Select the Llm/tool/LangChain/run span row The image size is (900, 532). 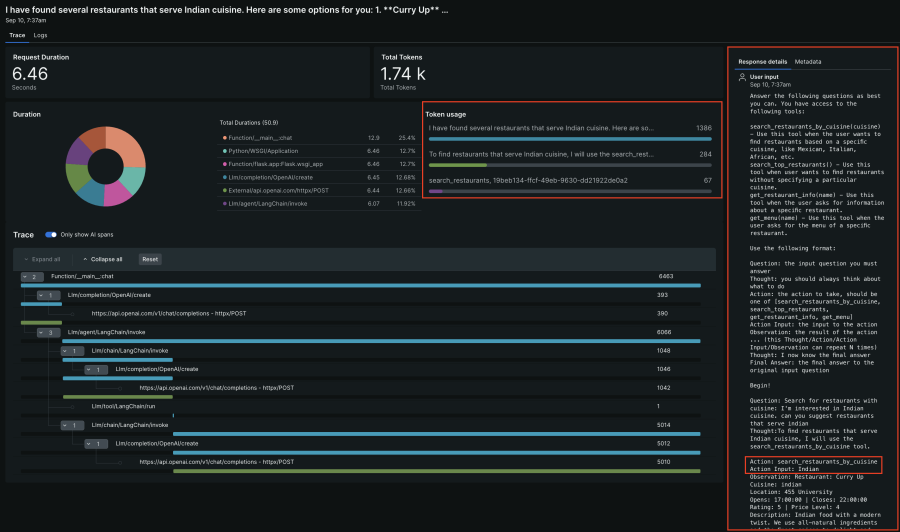(x=124, y=406)
